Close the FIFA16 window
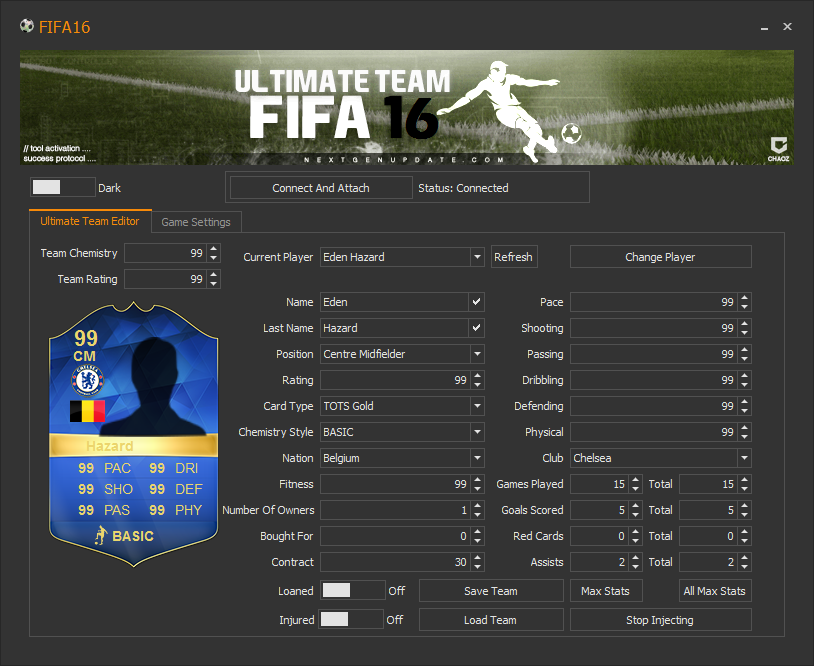This screenshot has width=814, height=666. pos(788,26)
